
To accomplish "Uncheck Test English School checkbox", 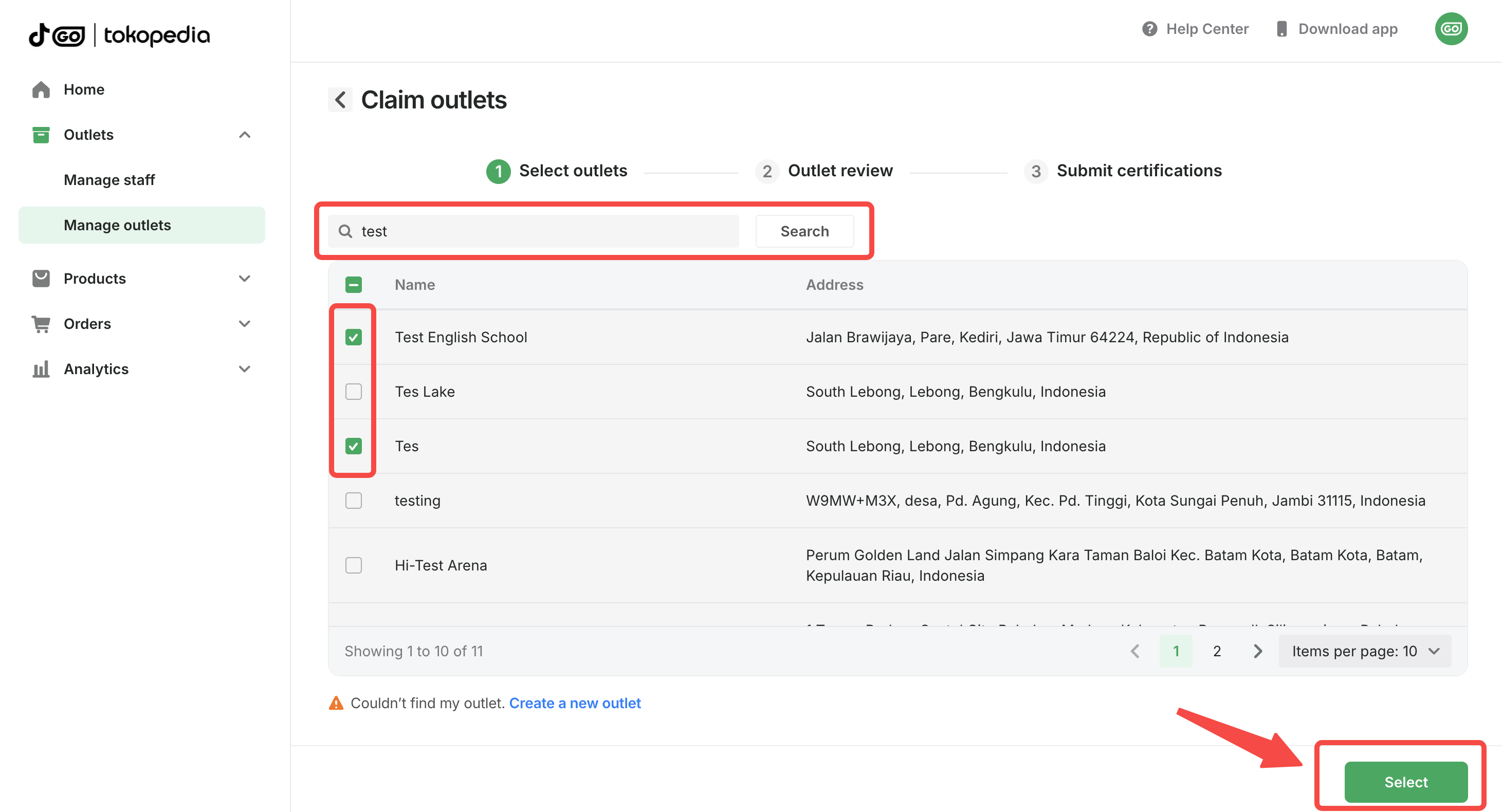I will point(353,337).
